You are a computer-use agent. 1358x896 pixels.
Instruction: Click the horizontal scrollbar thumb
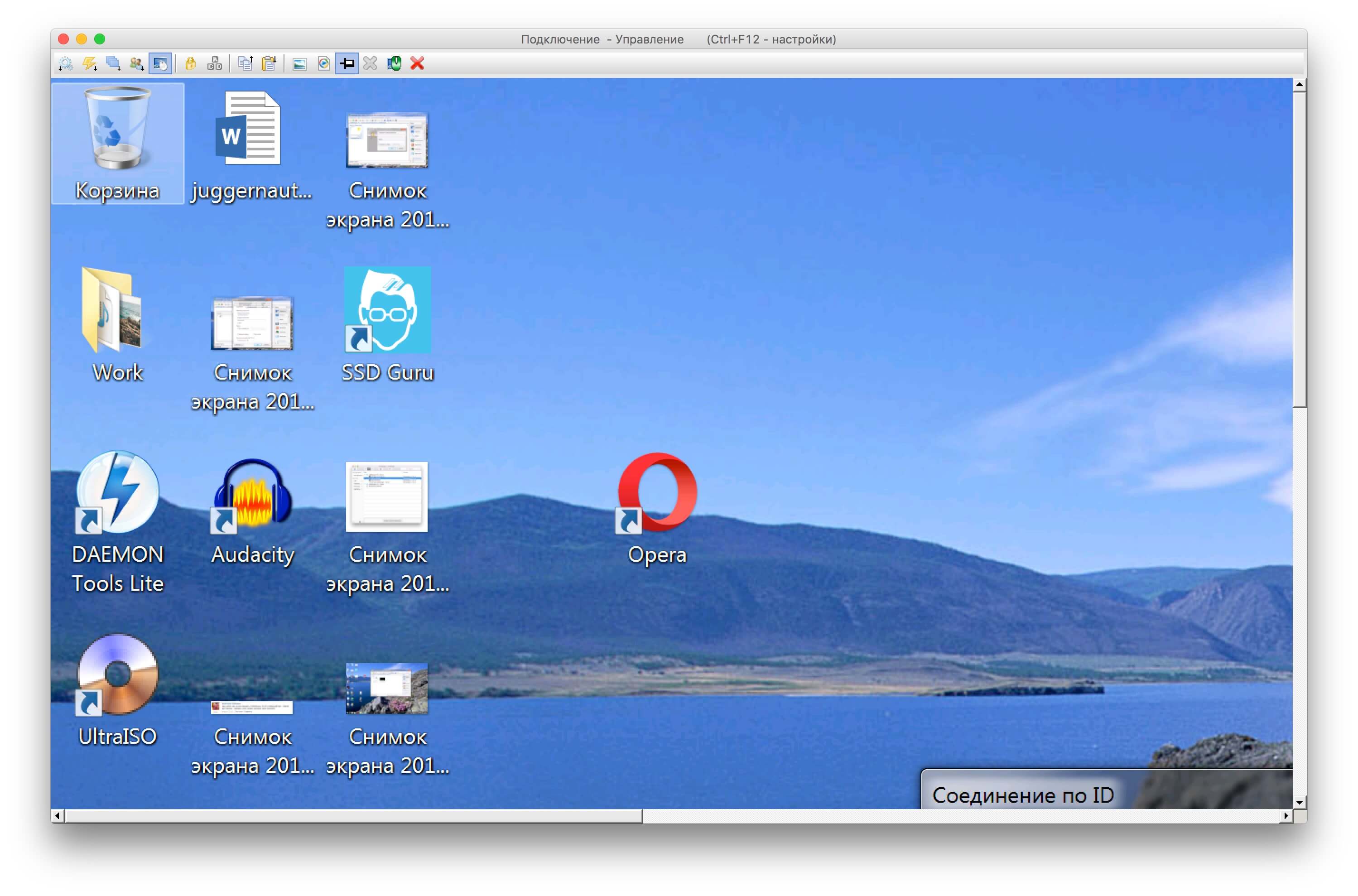(x=354, y=816)
